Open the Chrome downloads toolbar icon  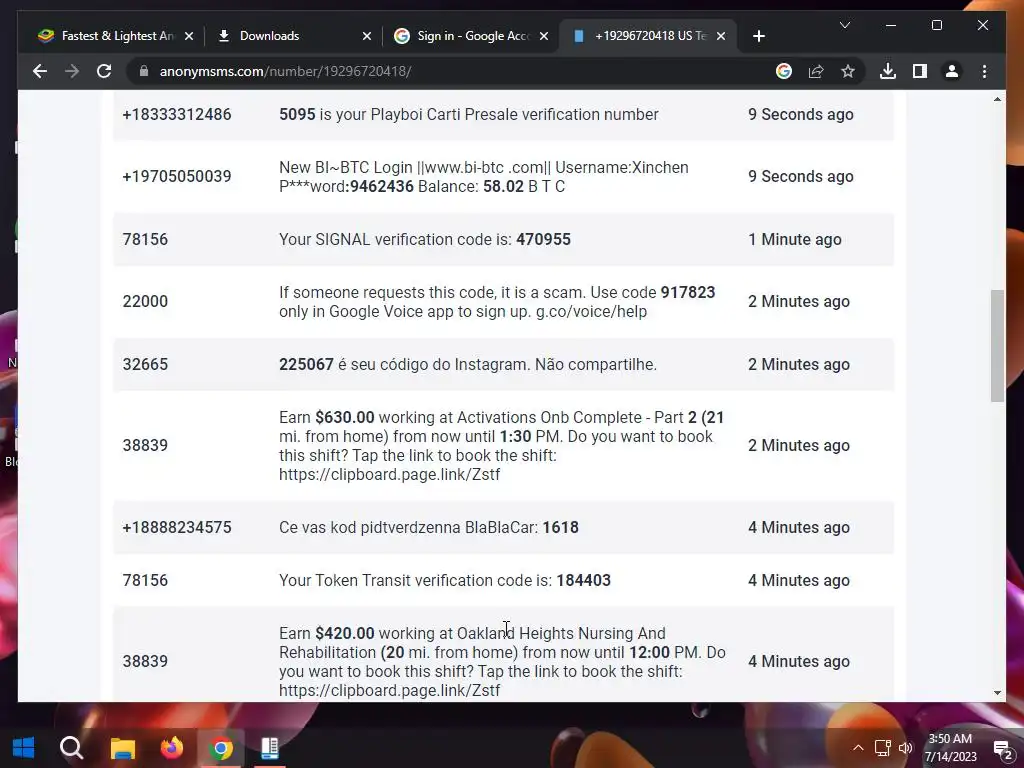[888, 71]
